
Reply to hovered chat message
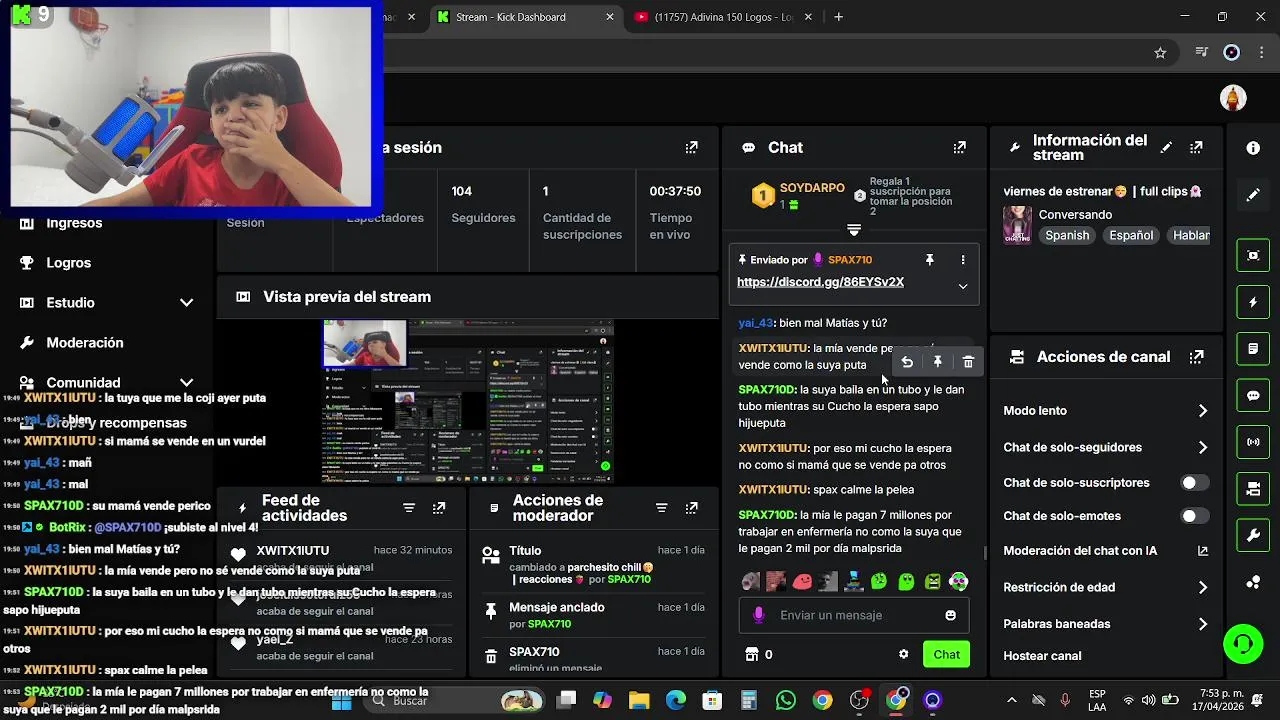pos(907,362)
